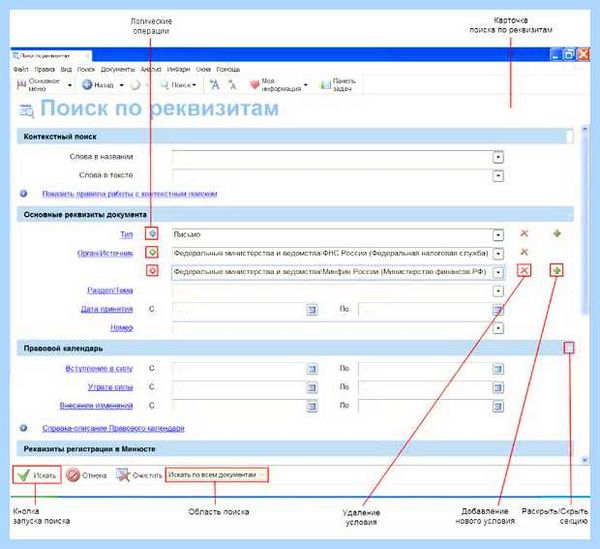Click the logical operation icon next to Орган/Источник
The image size is (600, 549).
[x=152, y=252]
